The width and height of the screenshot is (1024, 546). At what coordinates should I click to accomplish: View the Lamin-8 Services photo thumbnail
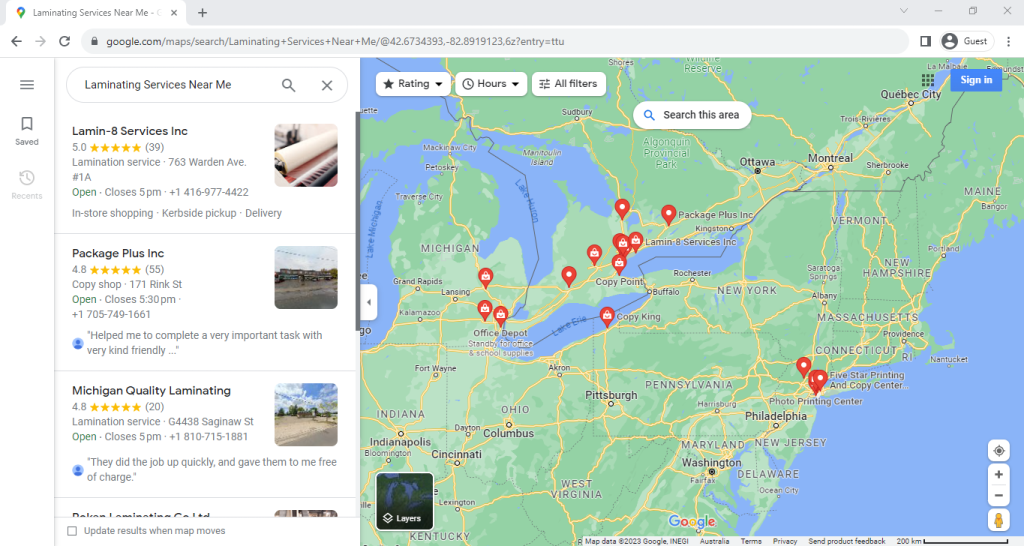click(306, 155)
